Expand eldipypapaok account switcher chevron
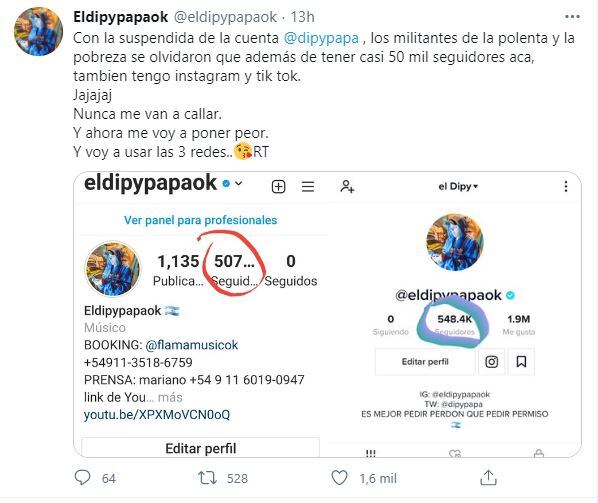Viewport: 598px width, 503px height. (x=239, y=183)
